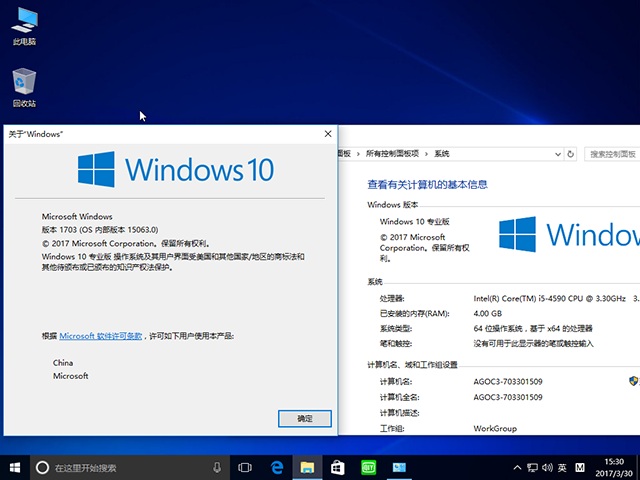Click the volume speaker icon in tray

(546, 468)
